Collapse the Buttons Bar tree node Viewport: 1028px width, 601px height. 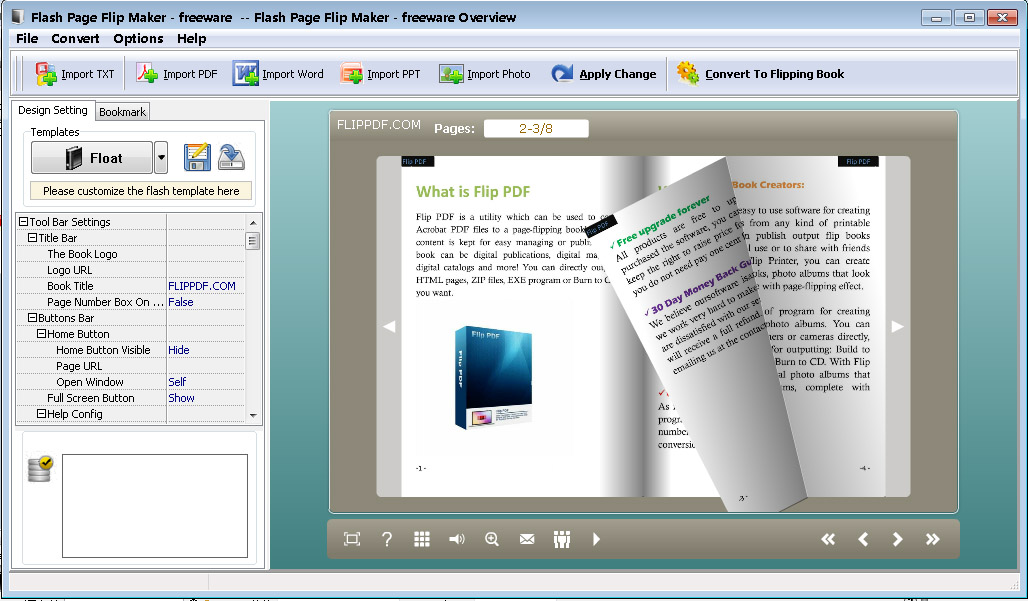(x=32, y=318)
